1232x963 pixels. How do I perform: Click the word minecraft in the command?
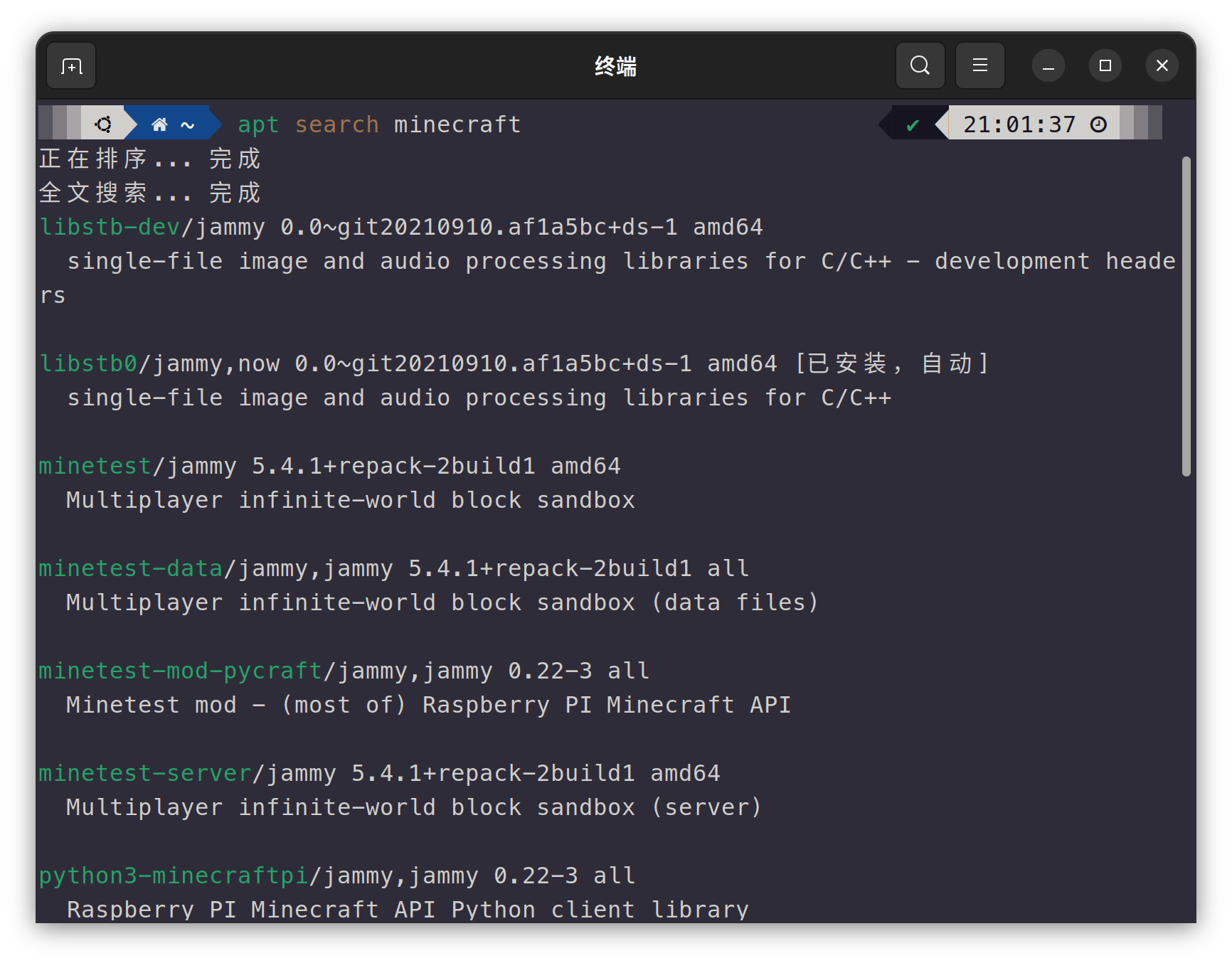pyautogui.click(x=457, y=124)
